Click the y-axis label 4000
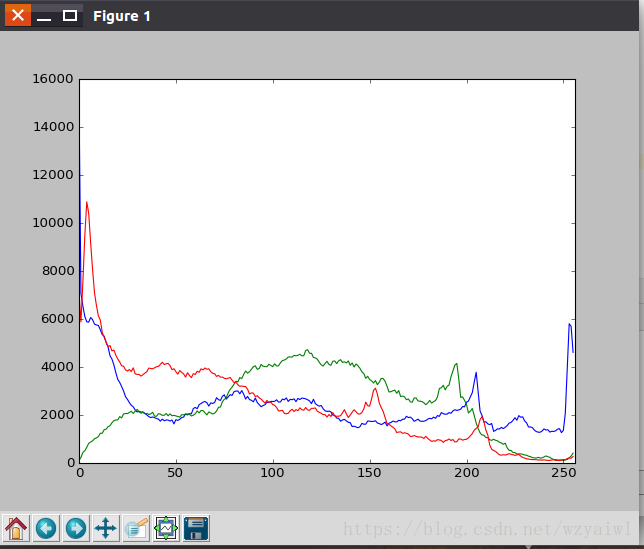 click(58, 367)
